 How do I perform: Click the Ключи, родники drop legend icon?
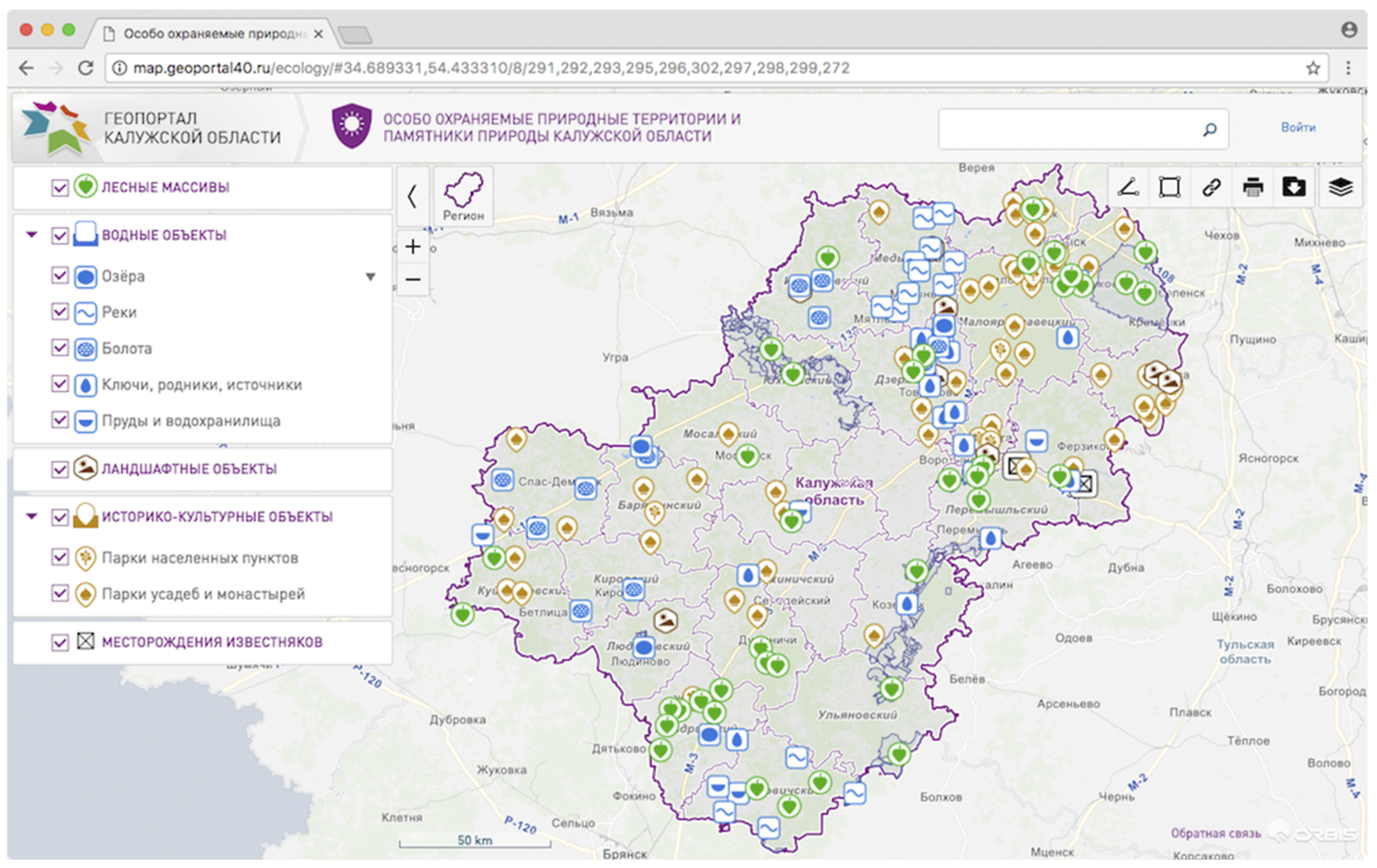(x=85, y=384)
